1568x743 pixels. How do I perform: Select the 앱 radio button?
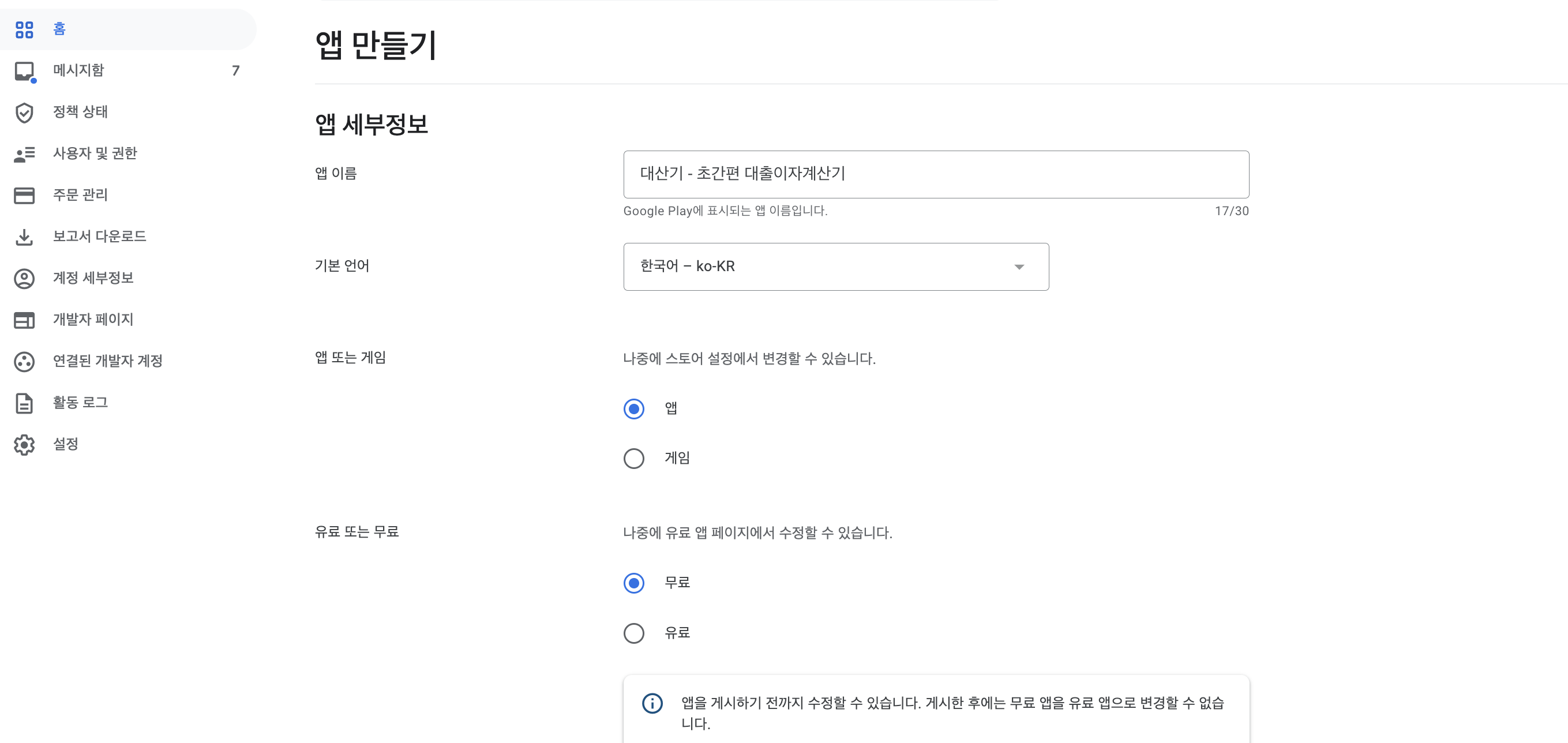coord(633,409)
